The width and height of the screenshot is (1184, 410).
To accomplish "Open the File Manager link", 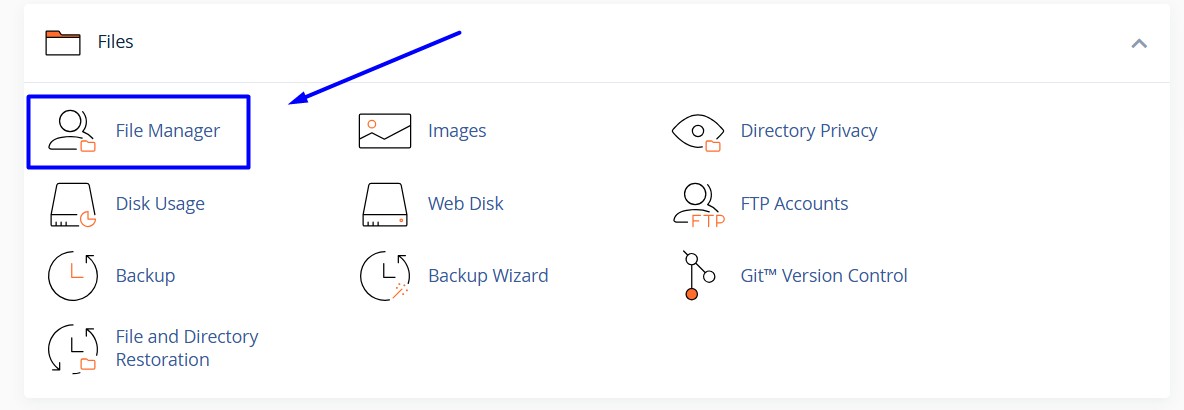I will [x=168, y=131].
